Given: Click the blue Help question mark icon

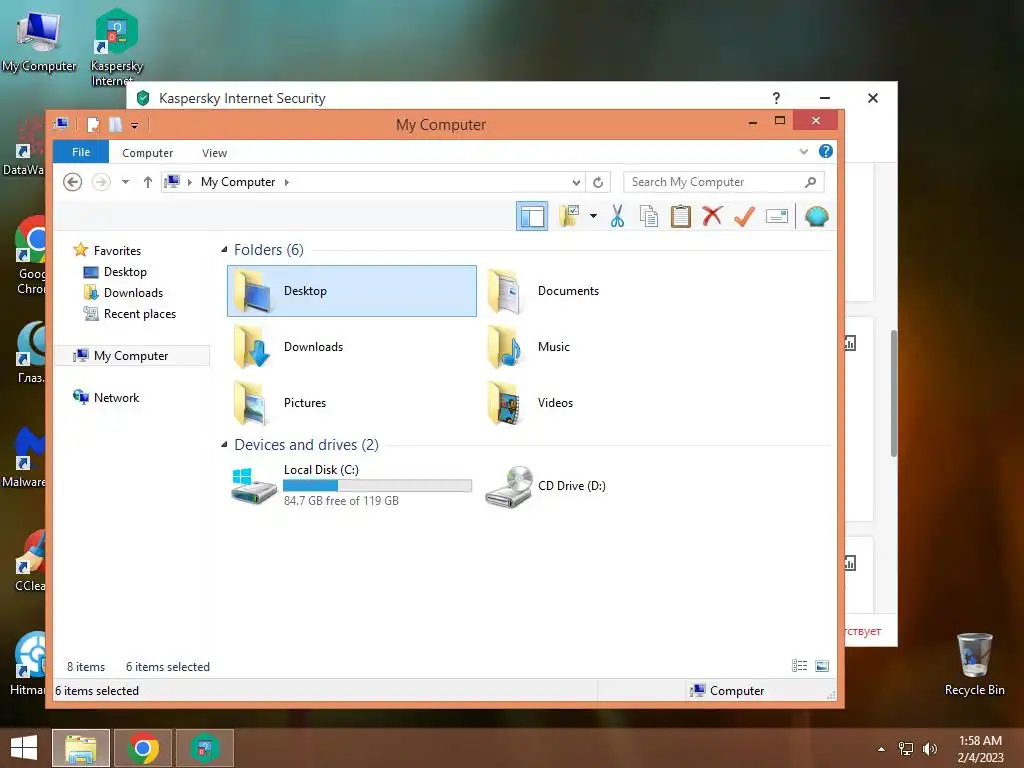Looking at the screenshot, I should (825, 152).
